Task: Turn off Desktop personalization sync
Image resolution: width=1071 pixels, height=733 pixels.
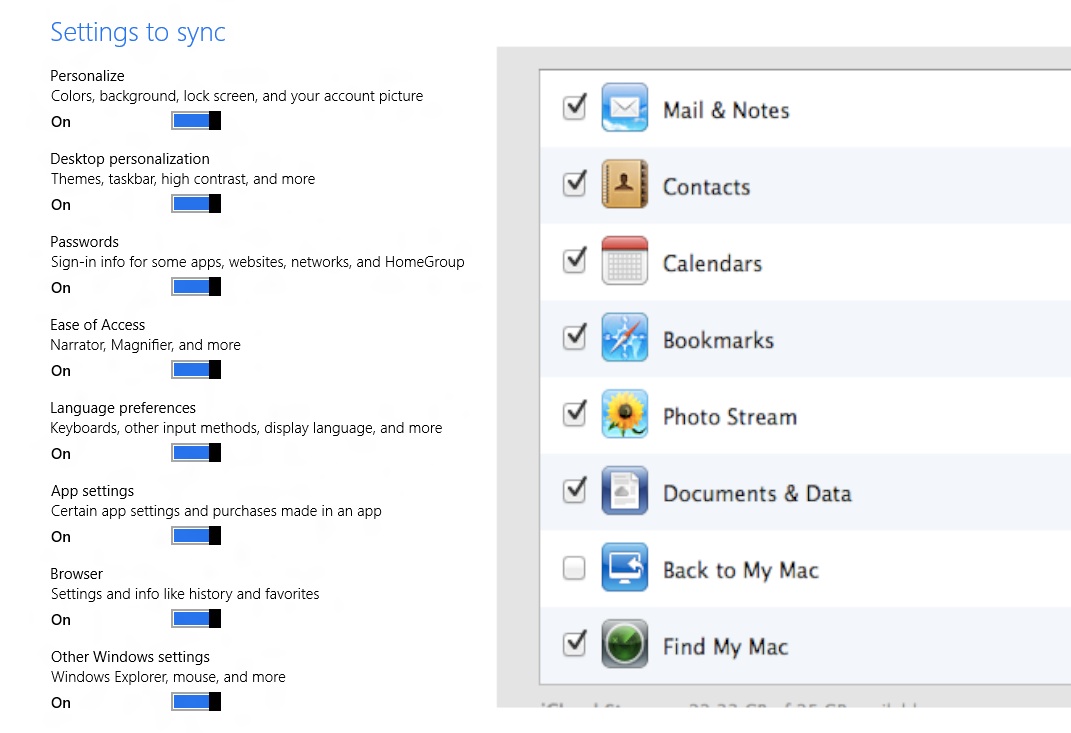Action: point(195,203)
